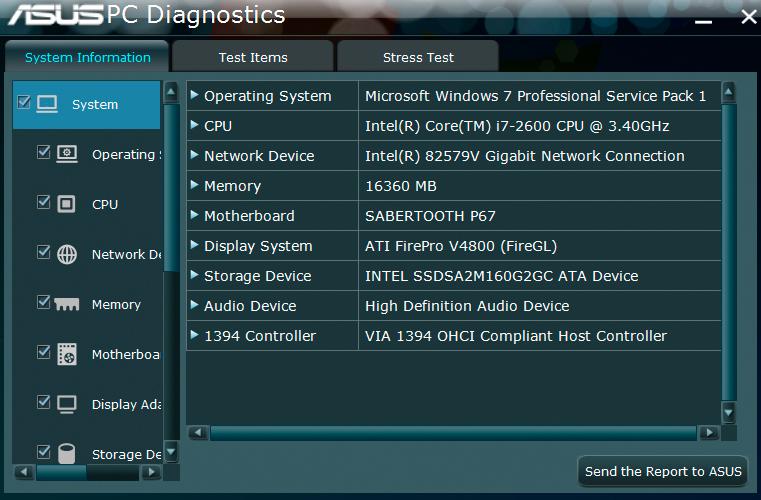Select CPU label in the sidebar list
The width and height of the screenshot is (761, 500).
pos(105,204)
